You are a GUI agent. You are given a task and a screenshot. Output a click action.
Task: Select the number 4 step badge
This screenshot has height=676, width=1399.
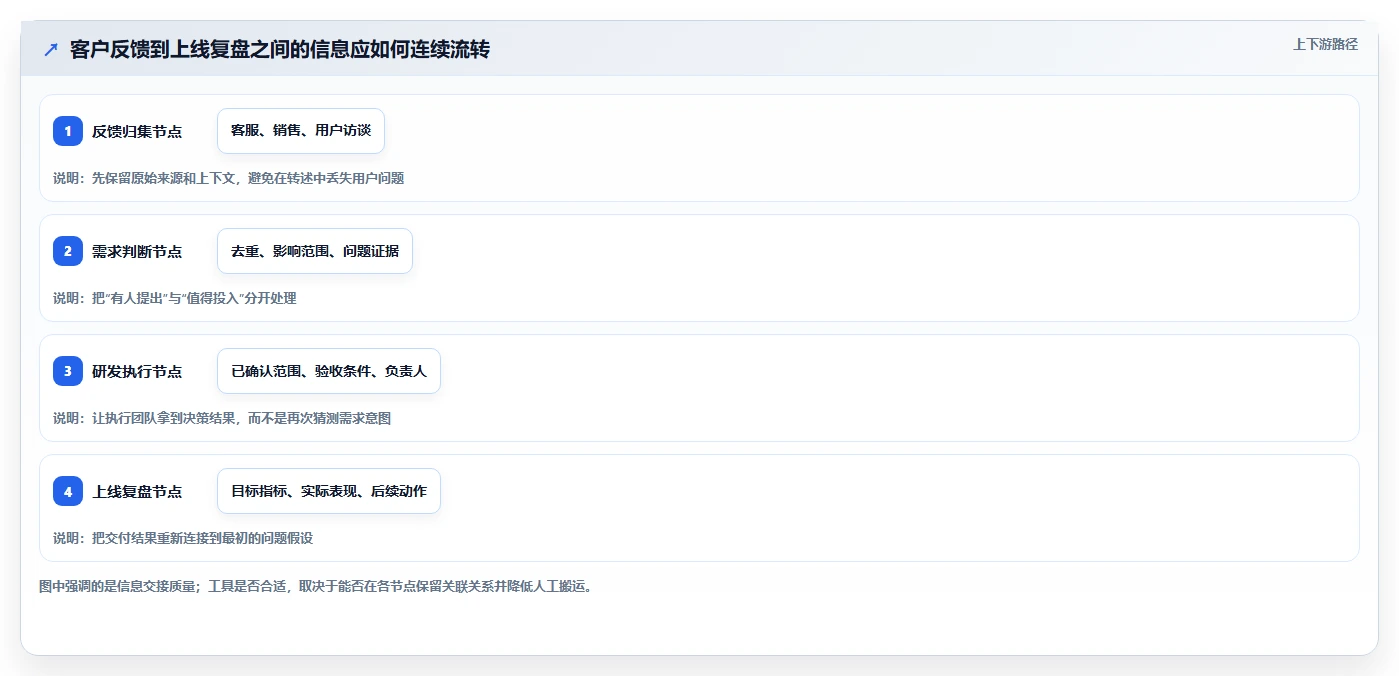coord(68,491)
